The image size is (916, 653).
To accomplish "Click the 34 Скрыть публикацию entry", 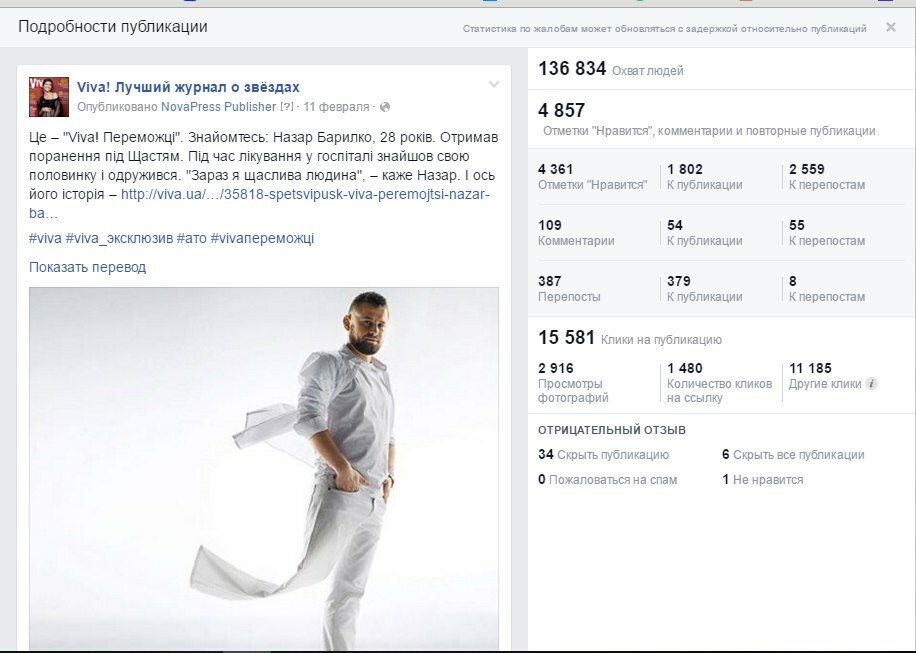I will point(603,454).
